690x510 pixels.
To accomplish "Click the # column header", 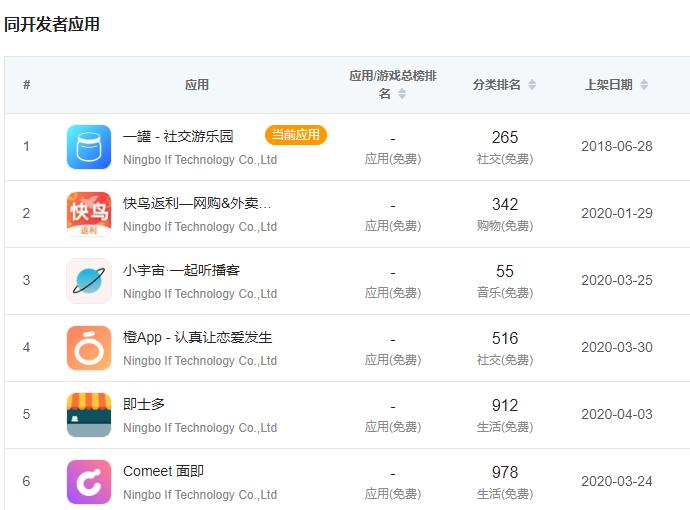I will coord(27,84).
